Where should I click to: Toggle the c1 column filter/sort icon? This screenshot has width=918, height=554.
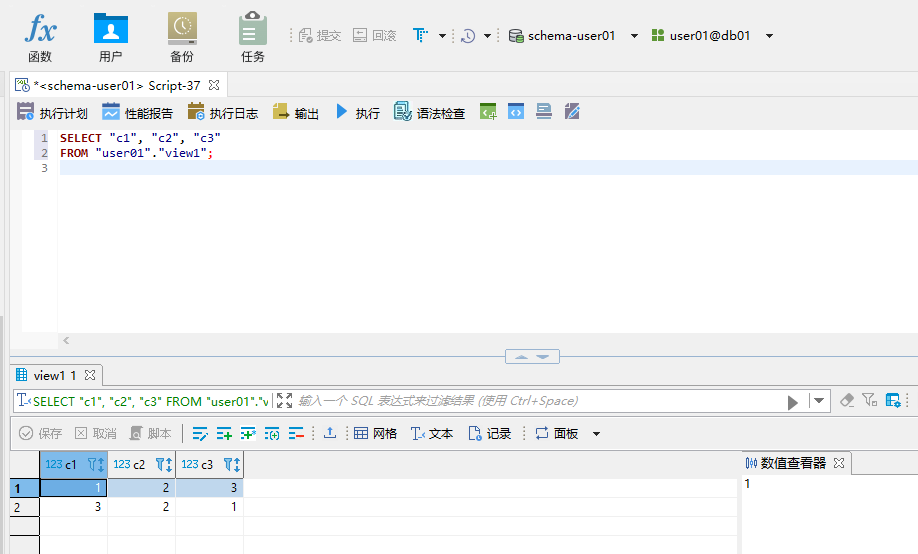[x=96, y=464]
